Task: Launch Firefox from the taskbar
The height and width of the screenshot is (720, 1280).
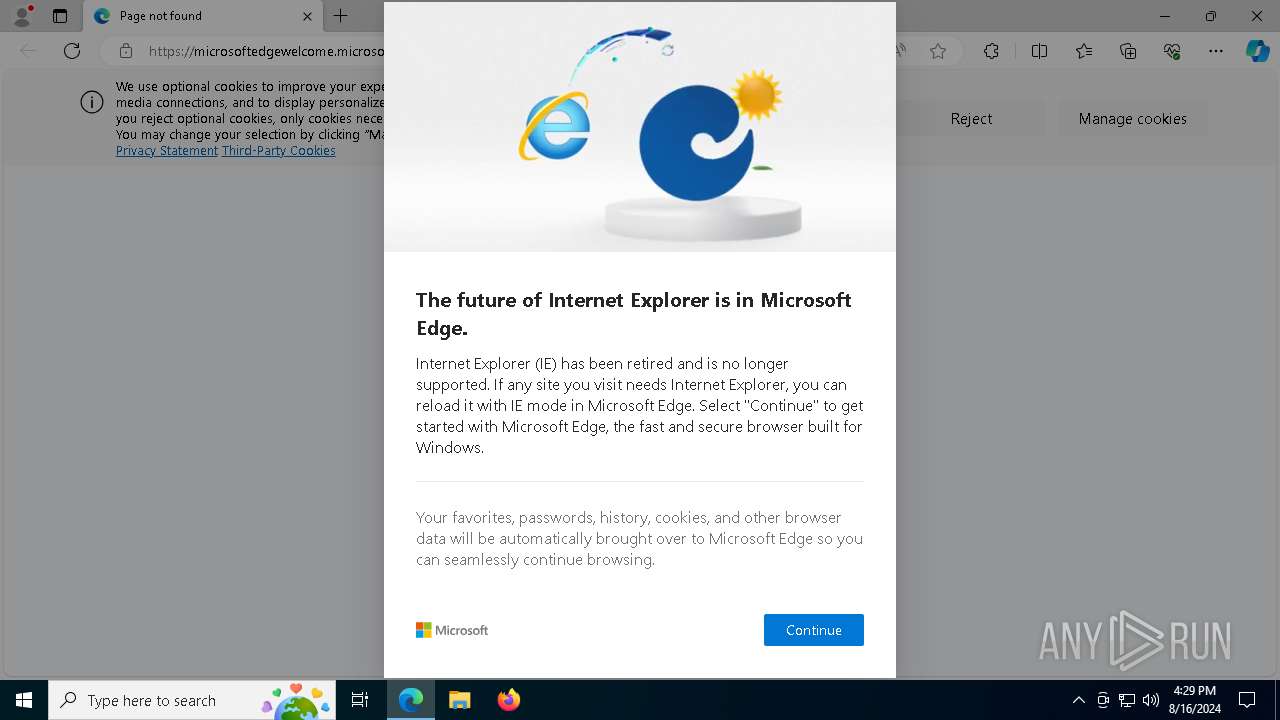Action: [509, 700]
